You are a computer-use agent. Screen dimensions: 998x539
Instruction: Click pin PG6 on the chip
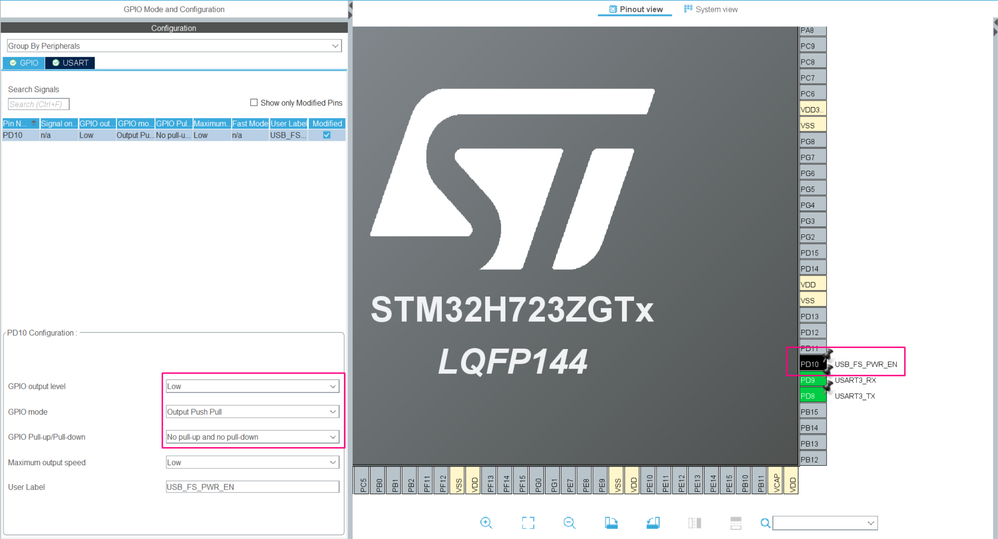tap(812, 173)
